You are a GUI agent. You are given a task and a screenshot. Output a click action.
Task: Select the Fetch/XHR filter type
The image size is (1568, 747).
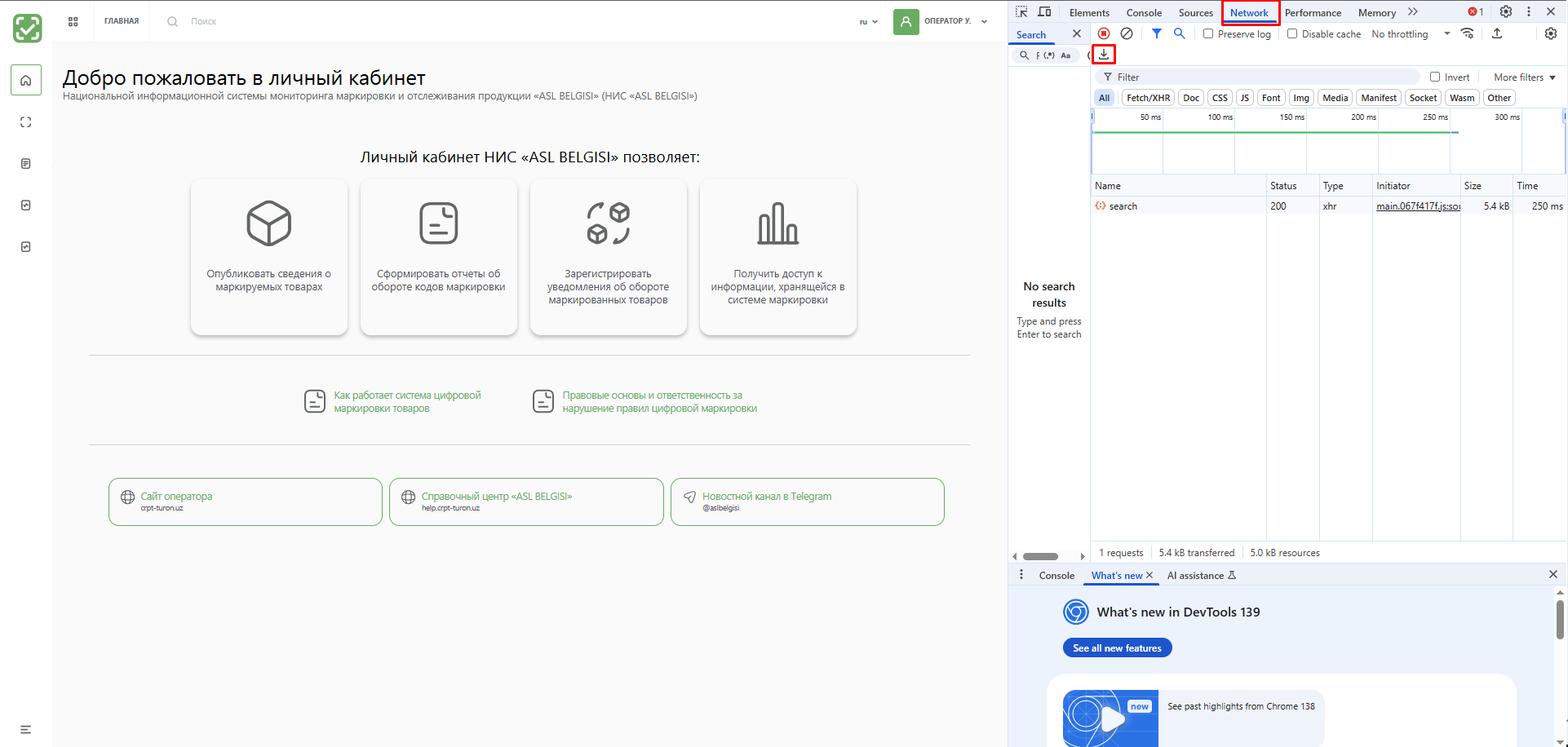[x=1148, y=98]
